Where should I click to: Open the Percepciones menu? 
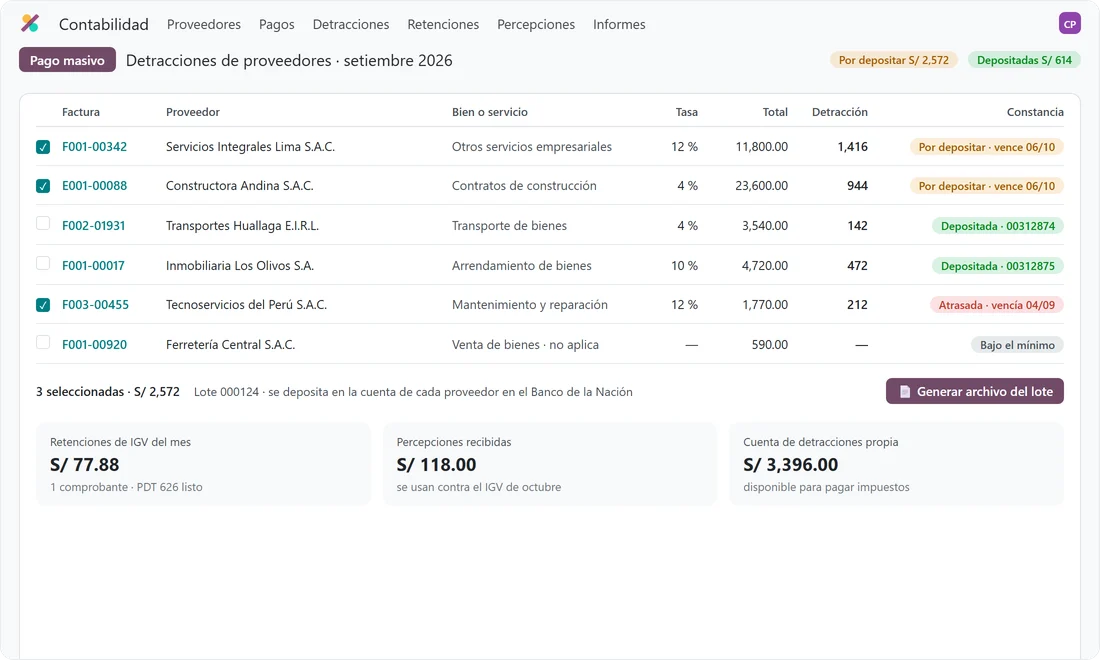(536, 24)
